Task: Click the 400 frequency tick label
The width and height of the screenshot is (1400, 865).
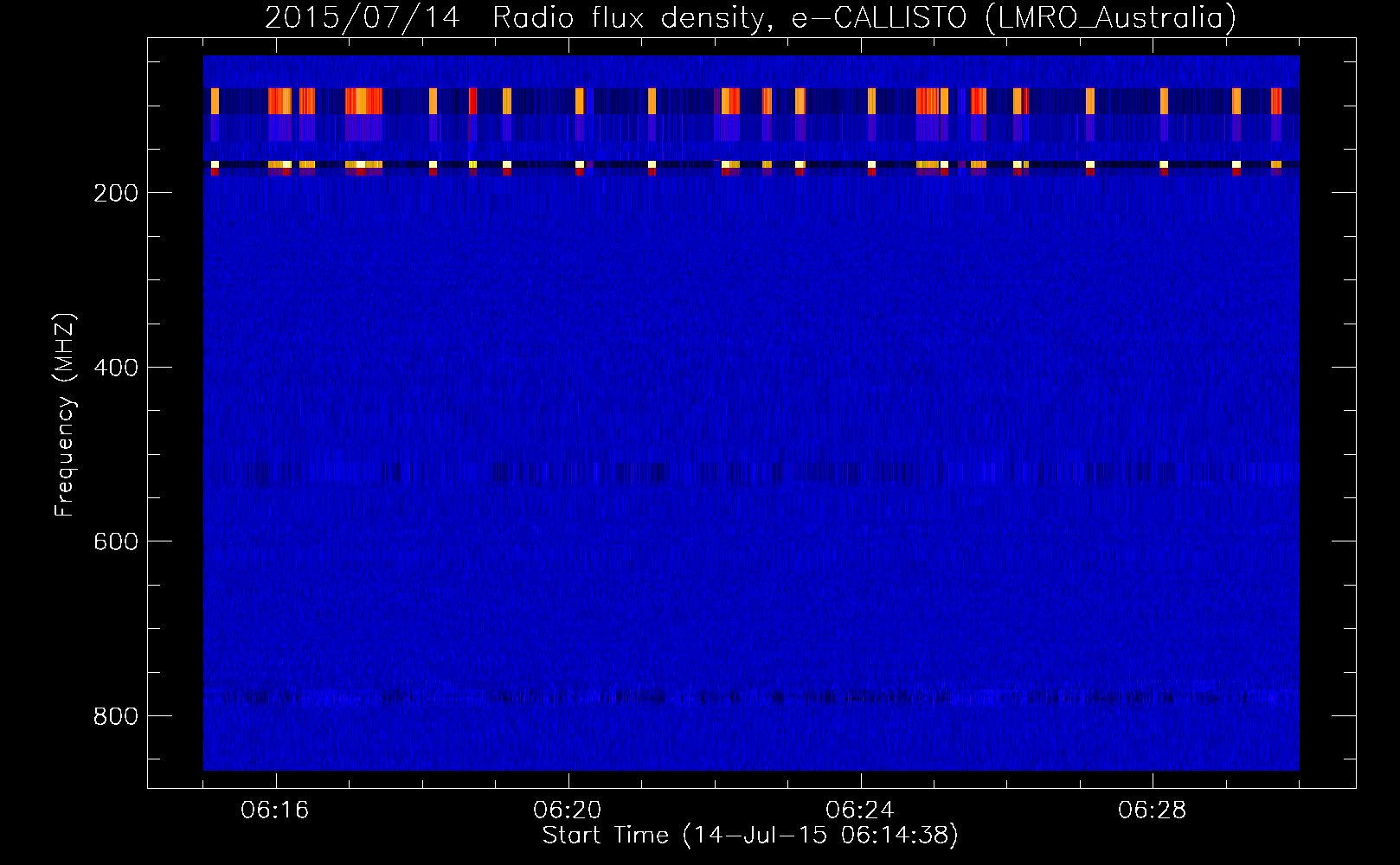Action: tap(116, 368)
